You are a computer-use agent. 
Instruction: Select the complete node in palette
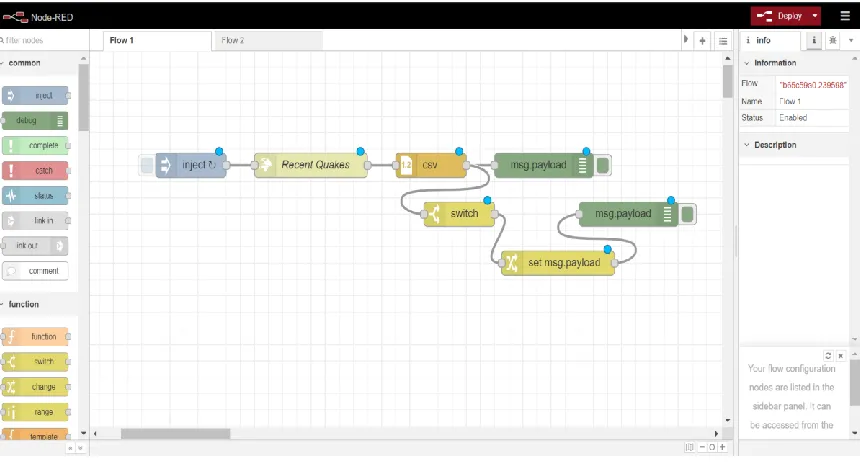(36, 145)
